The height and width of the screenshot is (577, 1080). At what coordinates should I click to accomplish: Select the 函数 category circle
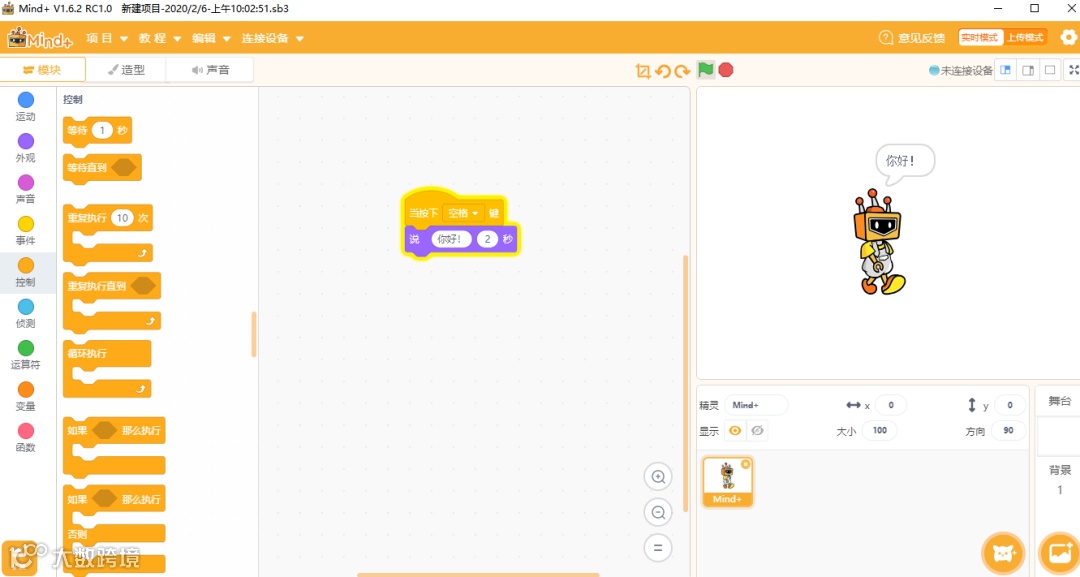pos(25,430)
